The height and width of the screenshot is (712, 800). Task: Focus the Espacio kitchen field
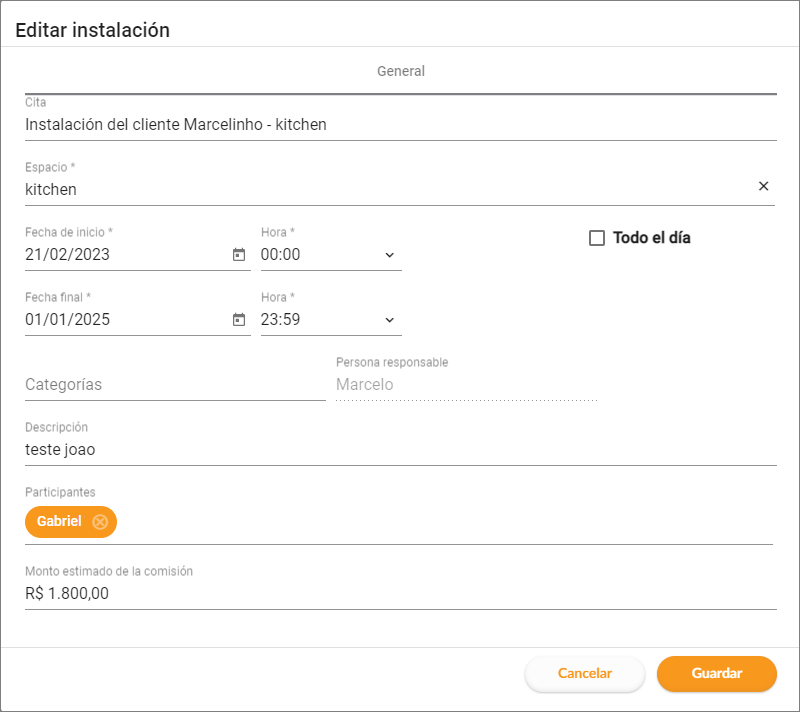coord(380,189)
